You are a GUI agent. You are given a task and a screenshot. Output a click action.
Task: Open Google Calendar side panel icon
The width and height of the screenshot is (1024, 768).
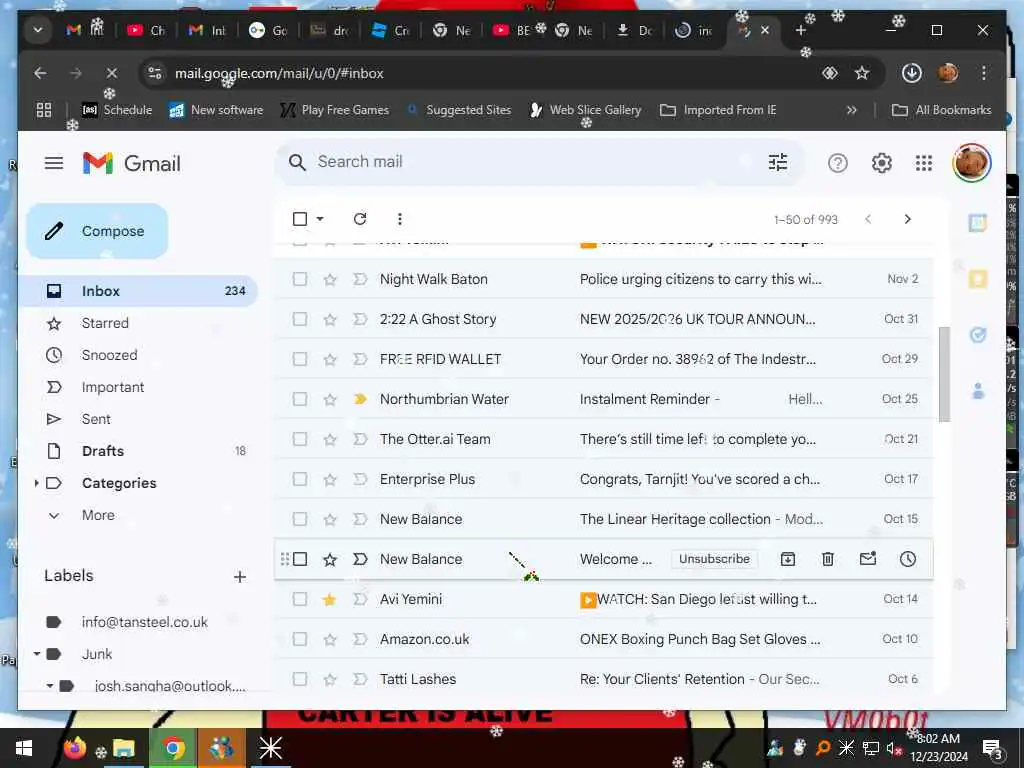(978, 223)
